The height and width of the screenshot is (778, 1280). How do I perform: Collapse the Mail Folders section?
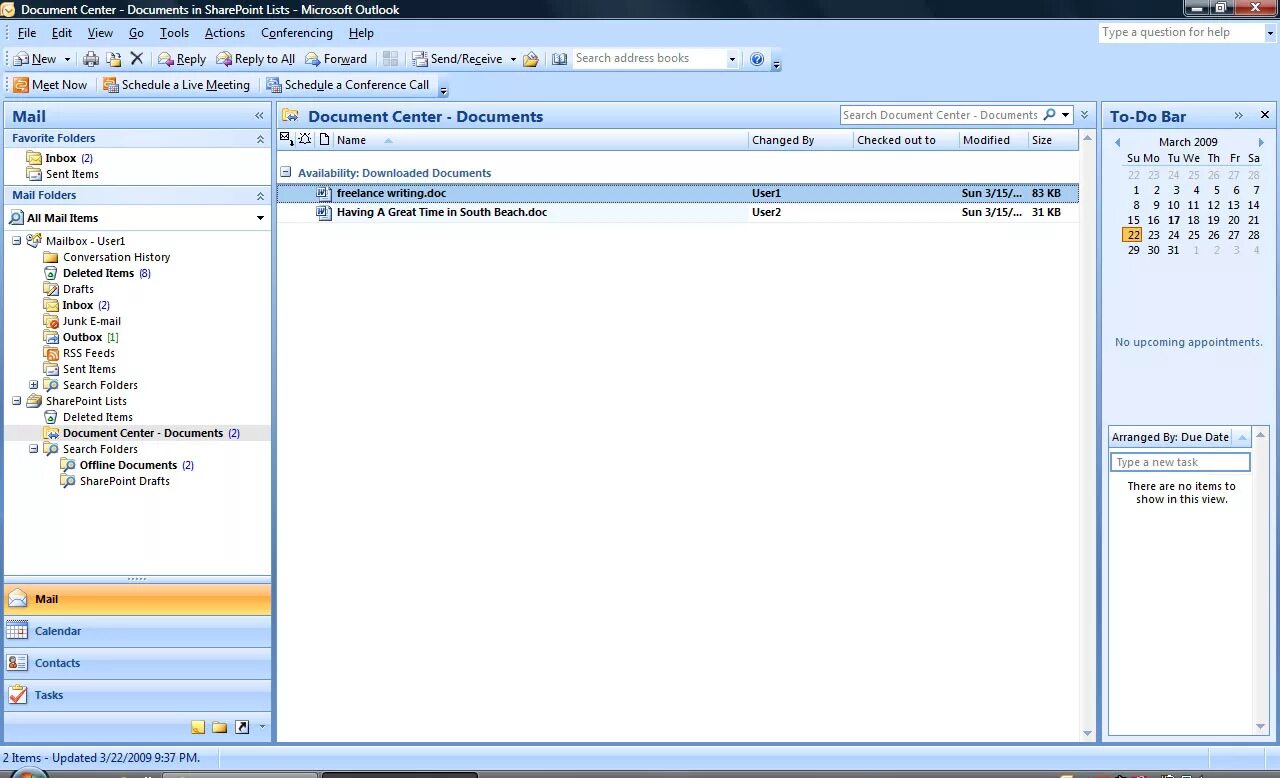[x=260, y=196]
